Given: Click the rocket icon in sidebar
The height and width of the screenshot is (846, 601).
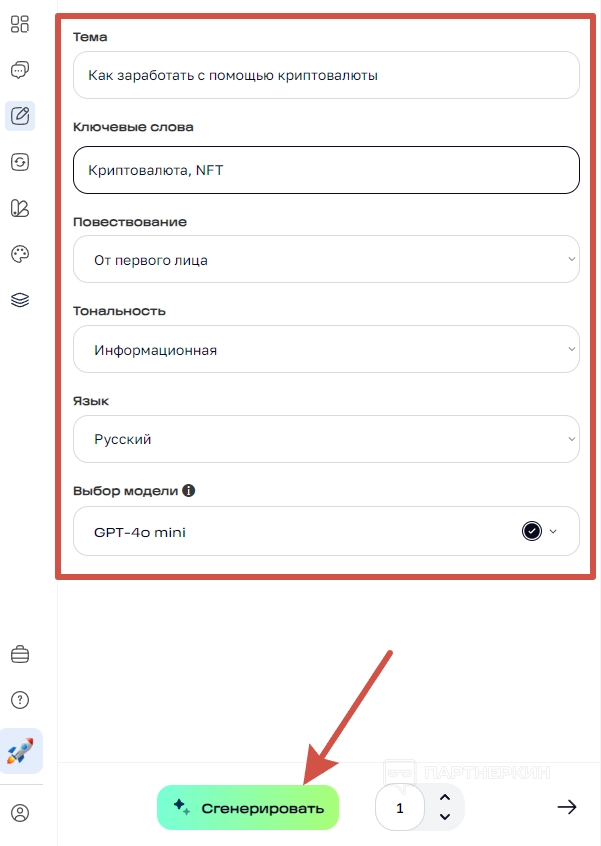Looking at the screenshot, I should point(21,751).
